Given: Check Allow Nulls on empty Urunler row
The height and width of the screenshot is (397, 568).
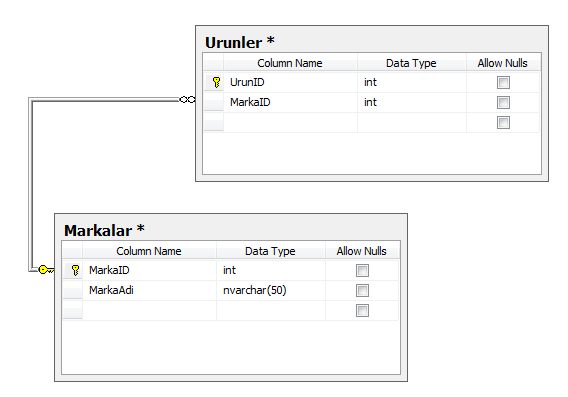Looking at the screenshot, I should coord(503,122).
